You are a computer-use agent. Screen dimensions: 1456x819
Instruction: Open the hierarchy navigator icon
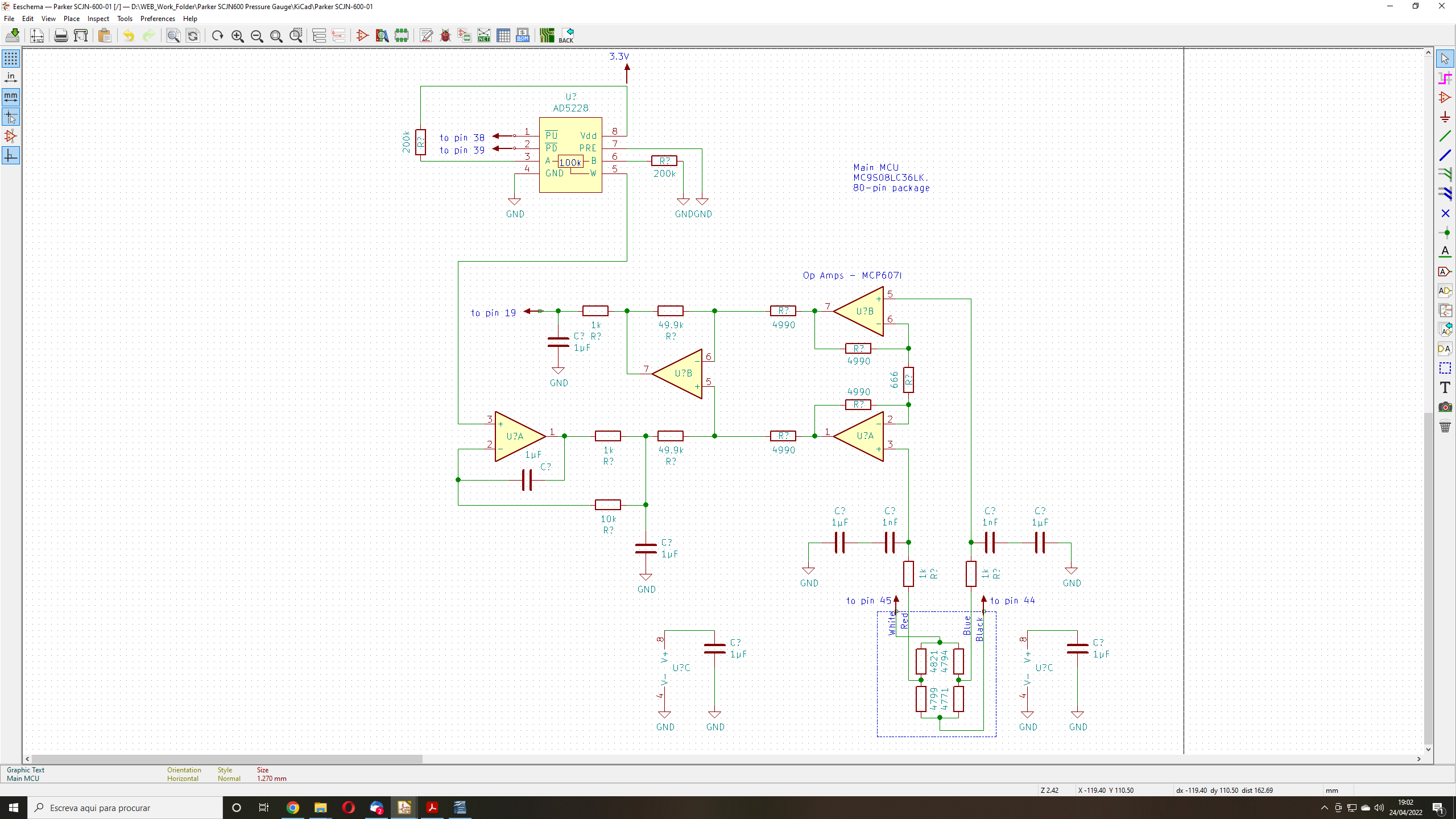click(320, 35)
